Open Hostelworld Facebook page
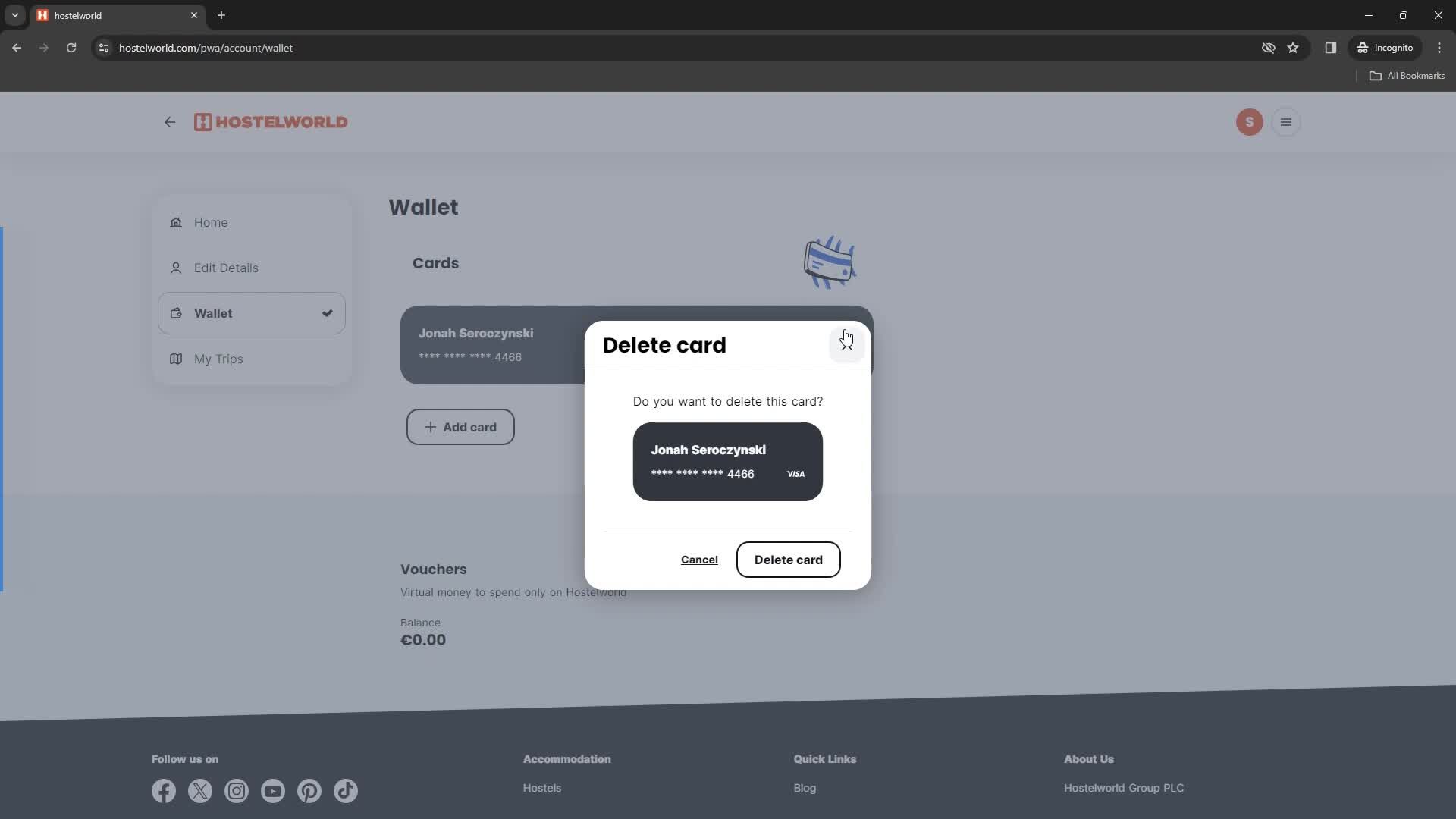1456x819 pixels. (164, 791)
